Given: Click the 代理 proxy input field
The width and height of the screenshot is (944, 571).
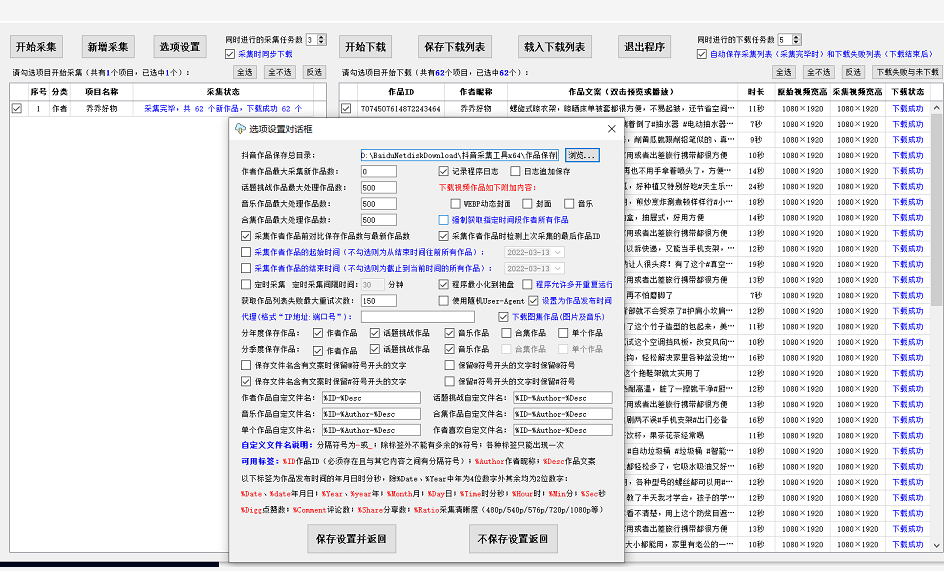Looking at the screenshot, I should [x=422, y=317].
